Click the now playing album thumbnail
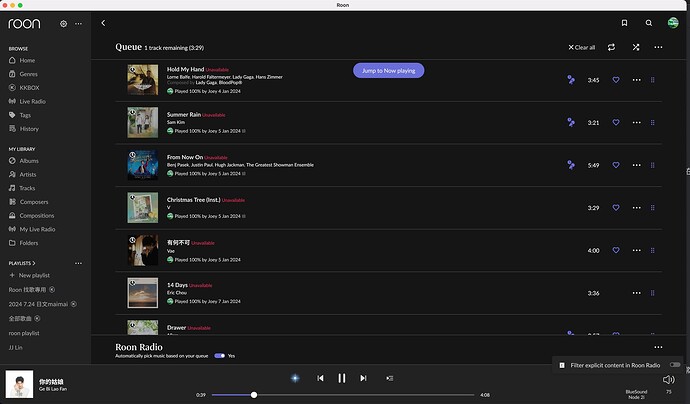 click(x=19, y=384)
